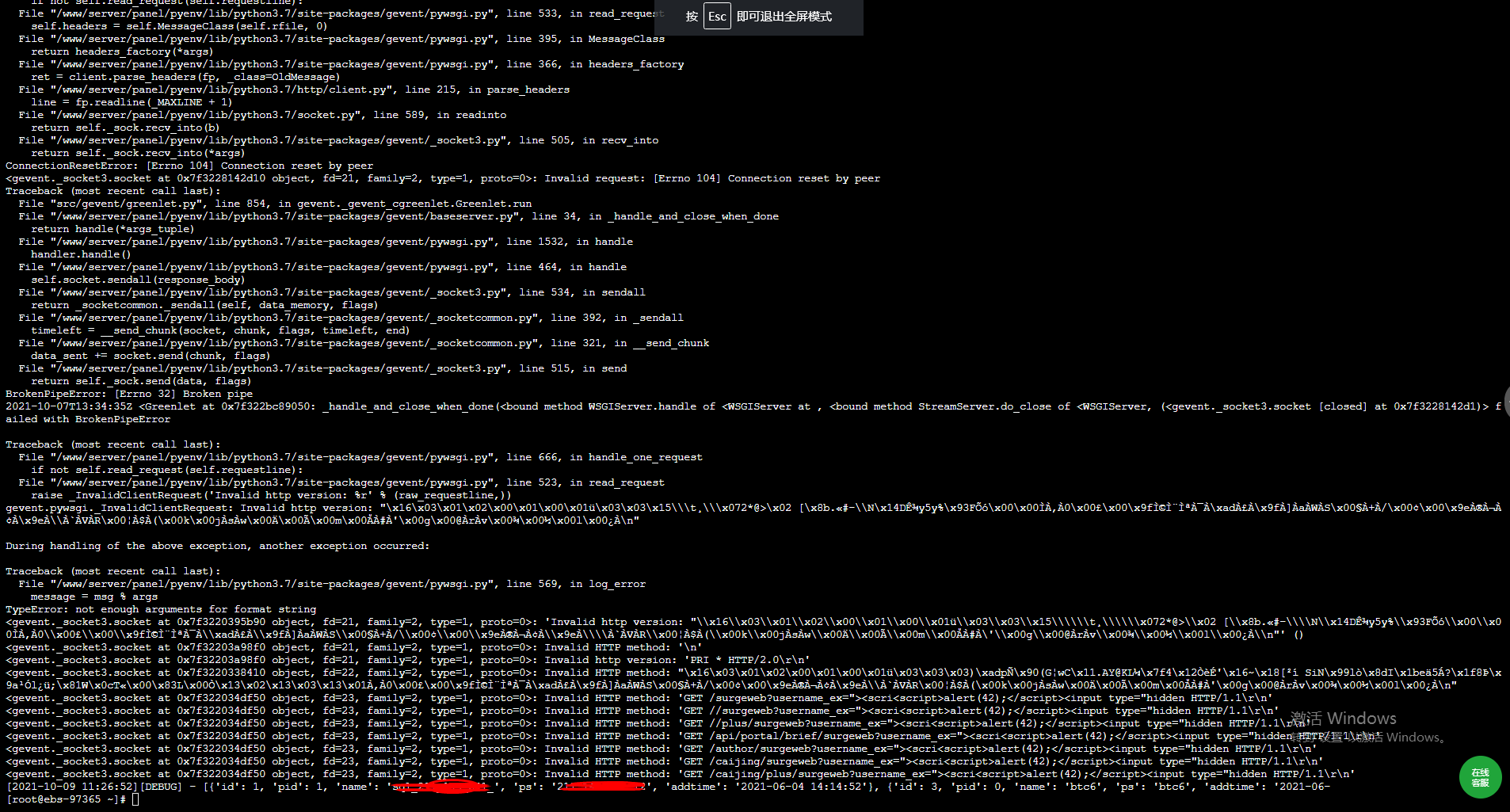
Task: Click the 'line 569, in log_error' line
Action: click(x=332, y=584)
